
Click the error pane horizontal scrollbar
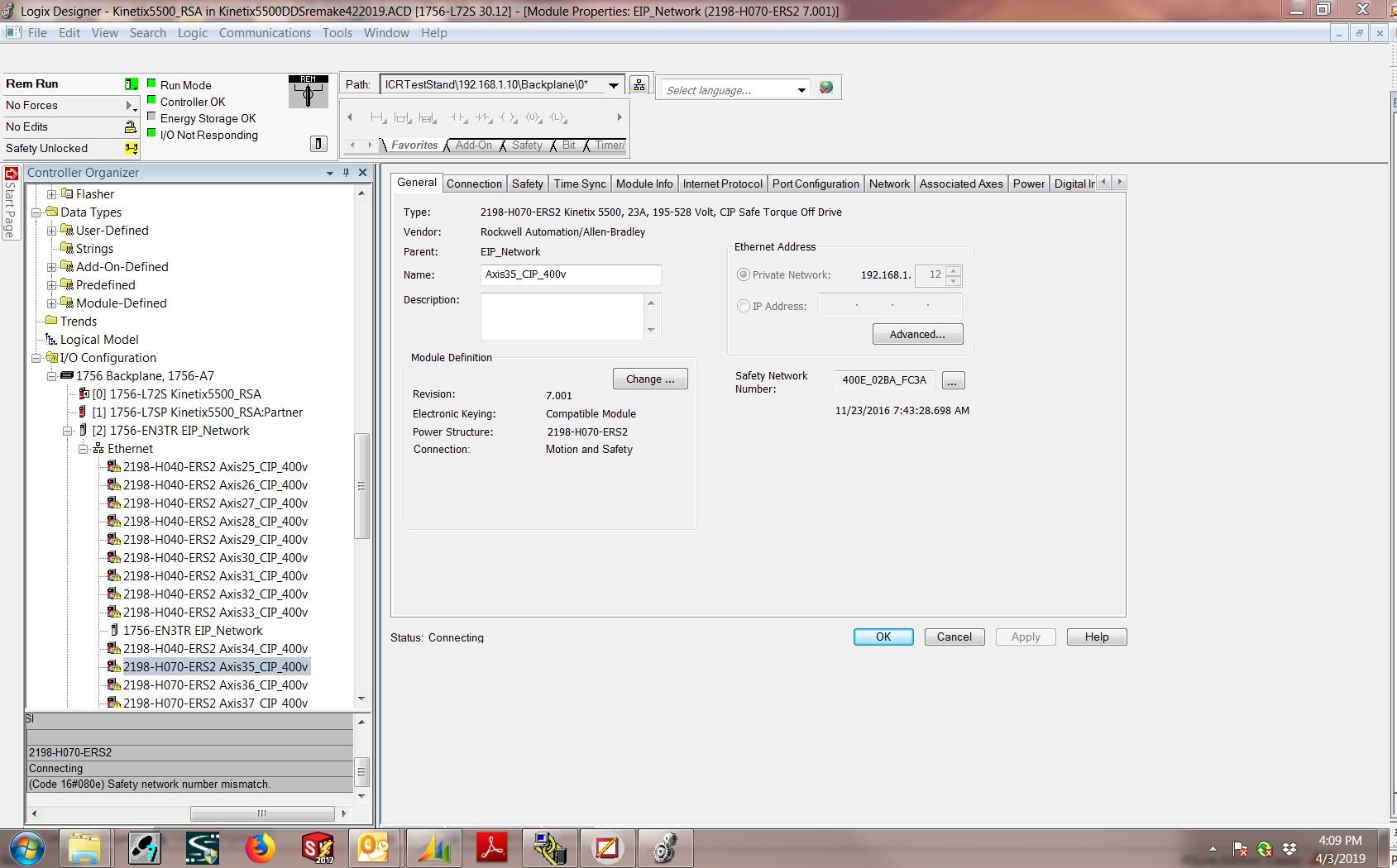pos(262,813)
